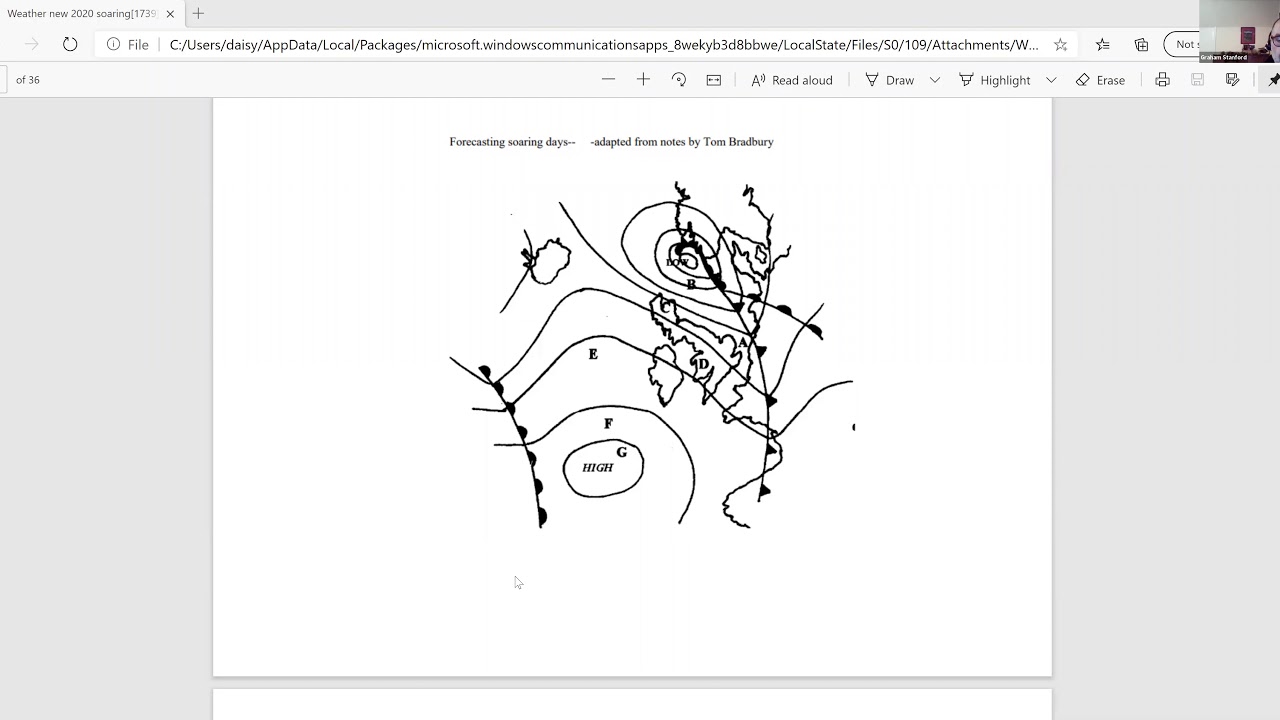1280x720 pixels.
Task: Print the PDF document
Action: click(x=1162, y=80)
